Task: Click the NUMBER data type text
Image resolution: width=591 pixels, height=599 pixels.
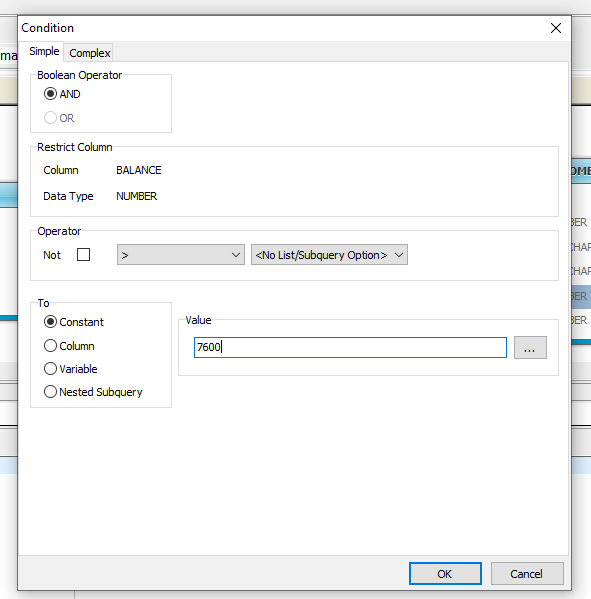Action: click(x=136, y=196)
